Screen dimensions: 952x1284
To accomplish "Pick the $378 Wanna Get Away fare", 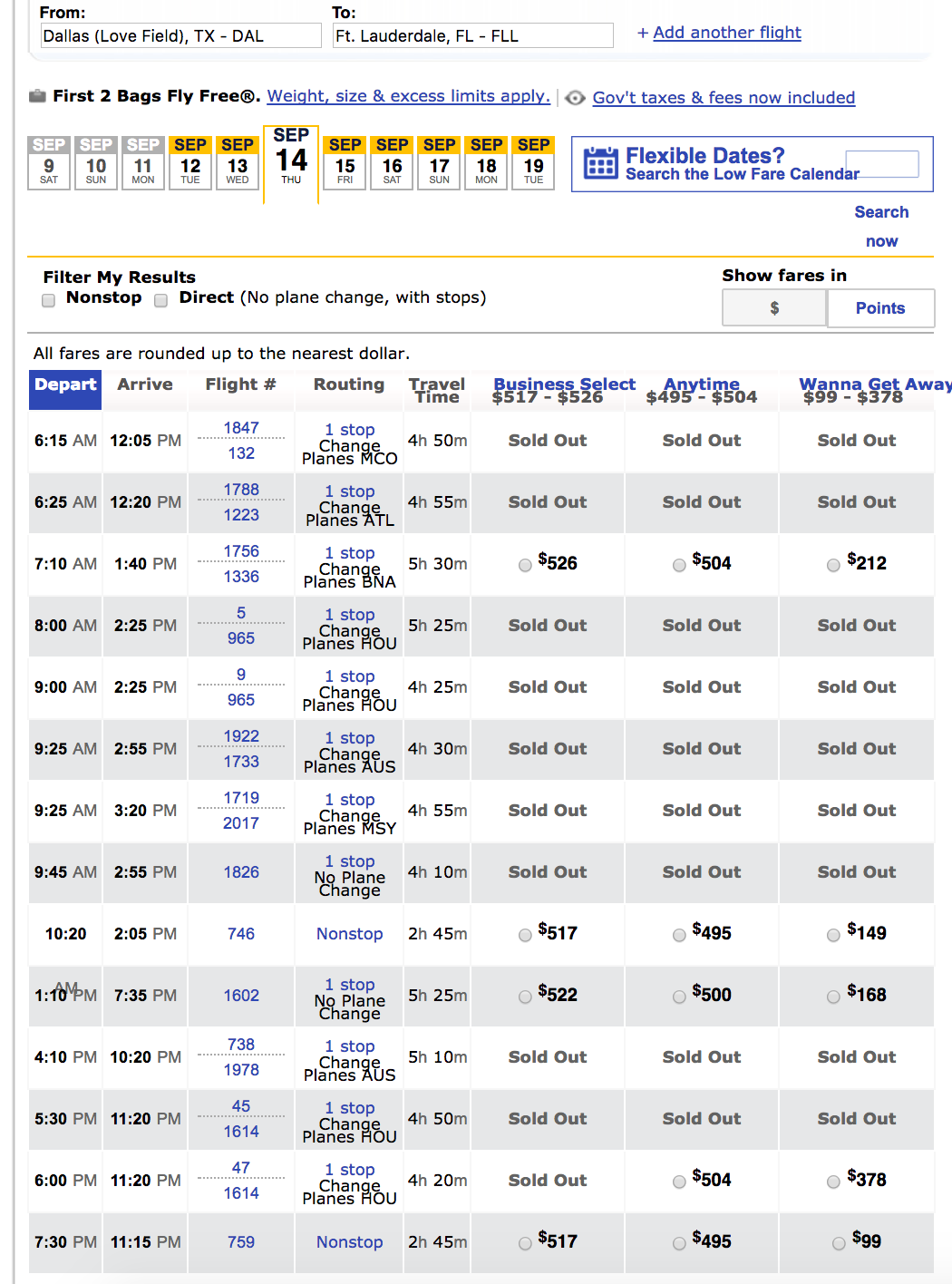I will 833,1182.
